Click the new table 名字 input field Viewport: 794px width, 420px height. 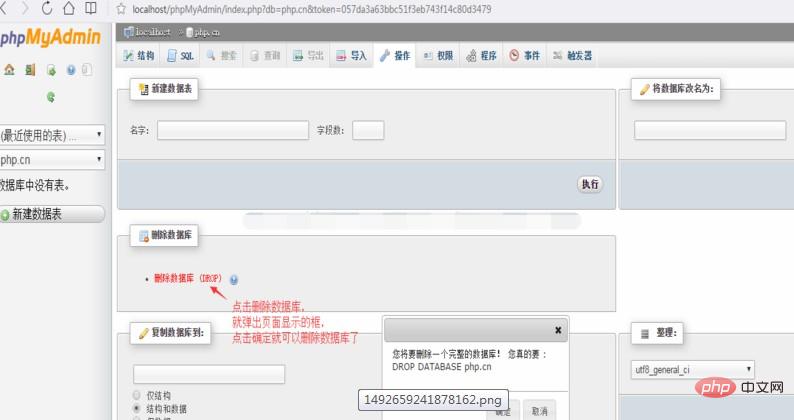coord(233,130)
